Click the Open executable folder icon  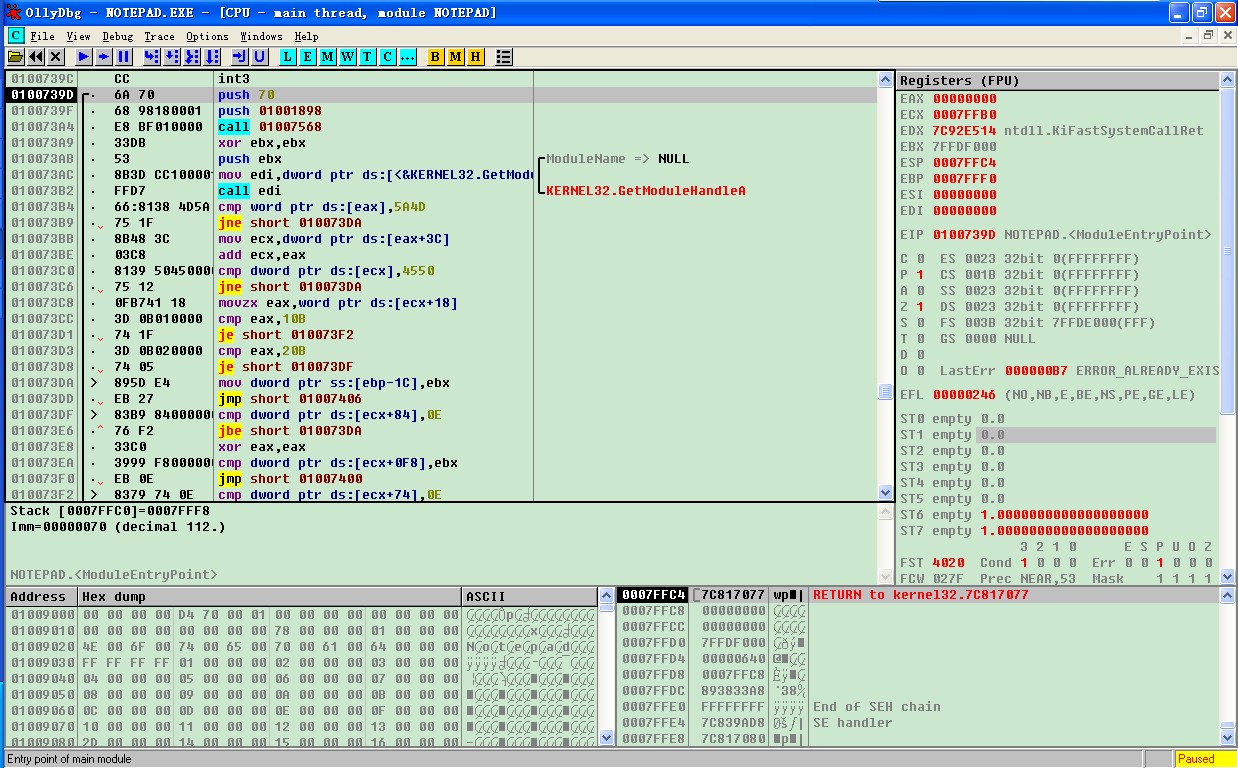pos(16,57)
